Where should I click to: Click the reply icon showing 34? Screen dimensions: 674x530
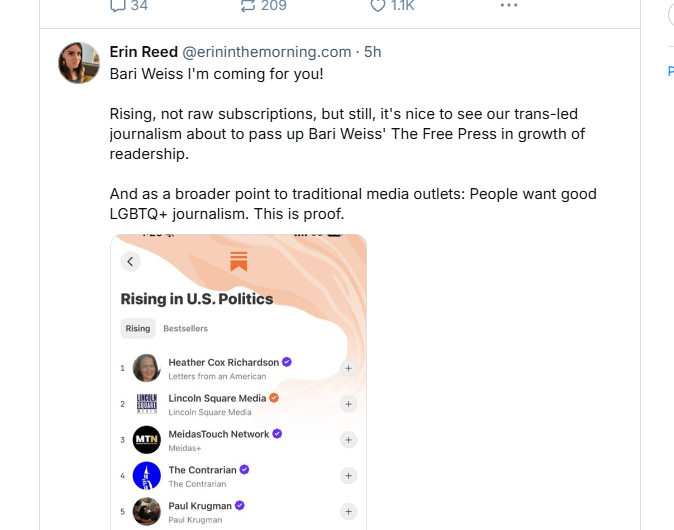pos(118,5)
